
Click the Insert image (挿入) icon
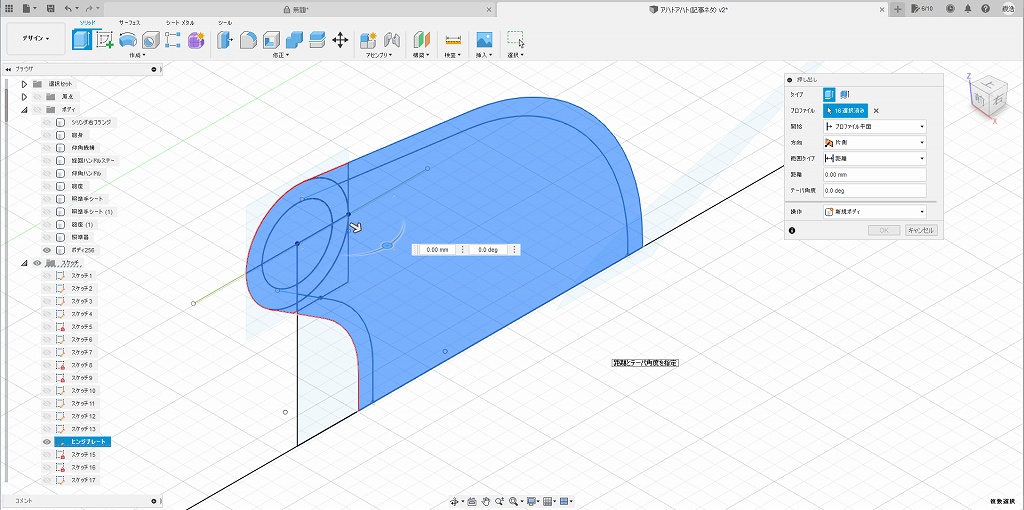pyautogui.click(x=484, y=40)
